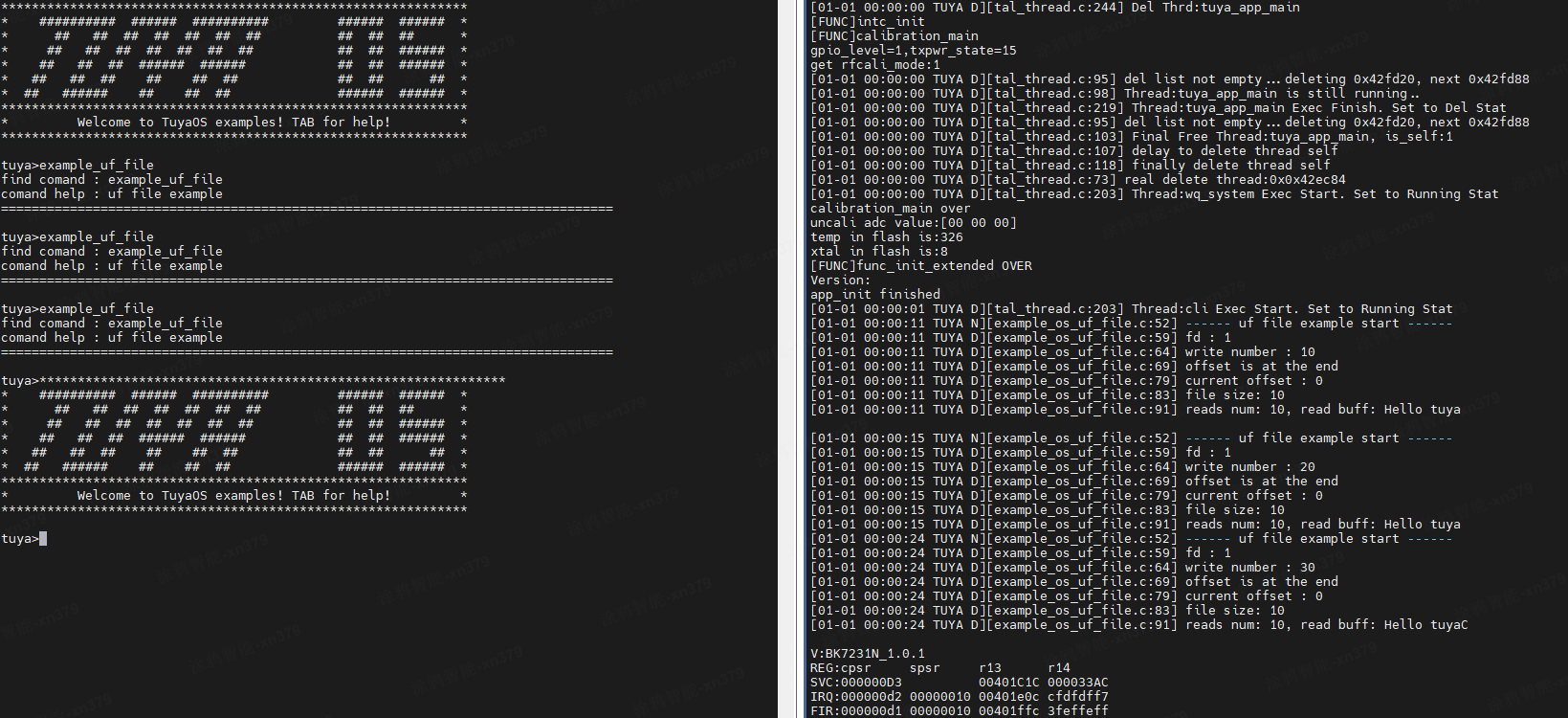Click the tuya> prompt cursor in left terminal
This screenshot has height=718, width=1568.
(43, 539)
